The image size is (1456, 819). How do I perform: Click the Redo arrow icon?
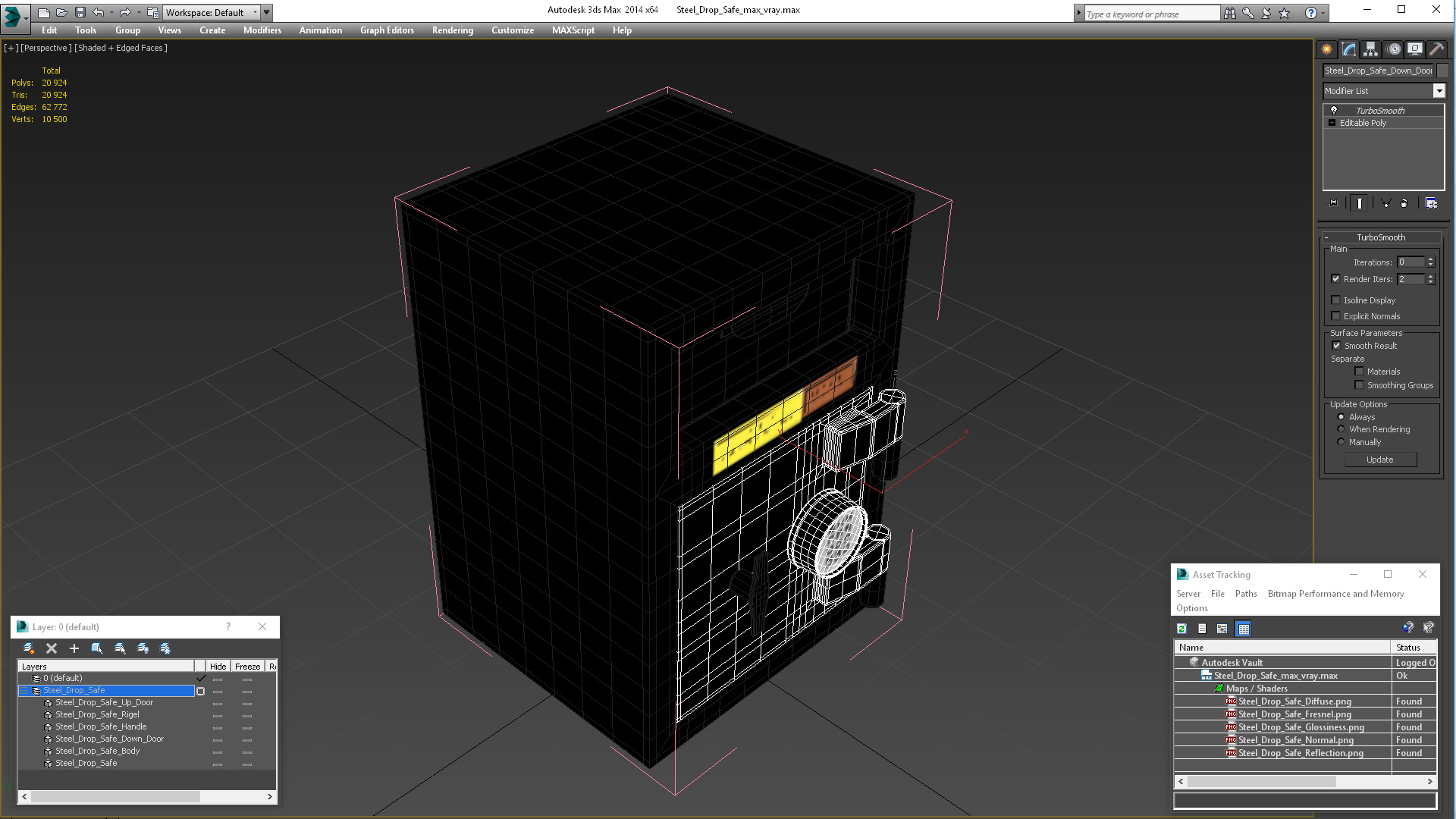[125, 12]
